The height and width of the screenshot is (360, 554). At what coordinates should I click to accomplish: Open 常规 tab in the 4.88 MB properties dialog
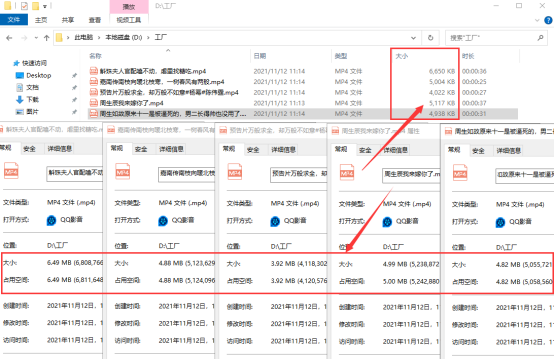pos(117,148)
